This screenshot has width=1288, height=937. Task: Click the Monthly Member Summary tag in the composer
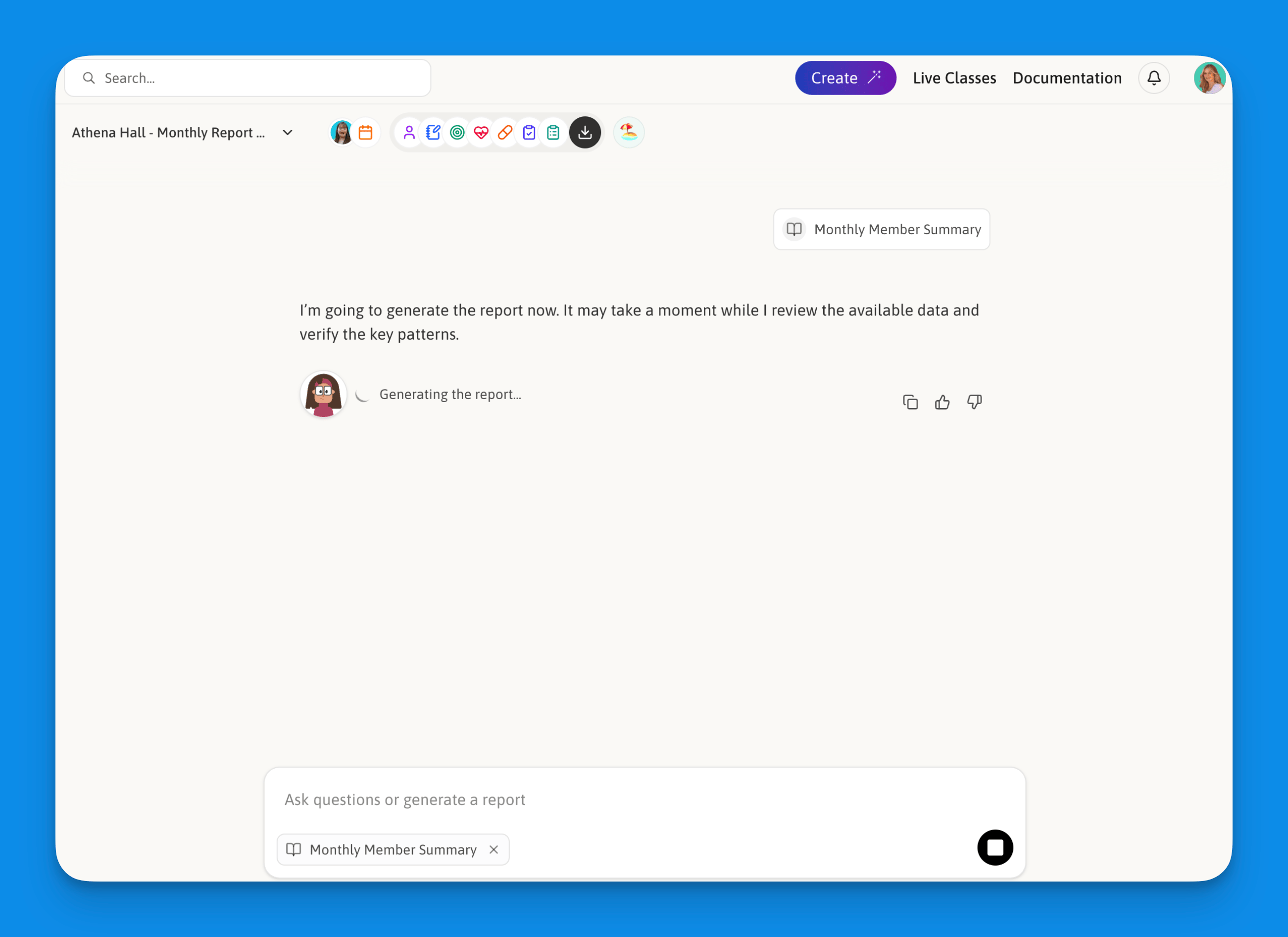click(393, 849)
